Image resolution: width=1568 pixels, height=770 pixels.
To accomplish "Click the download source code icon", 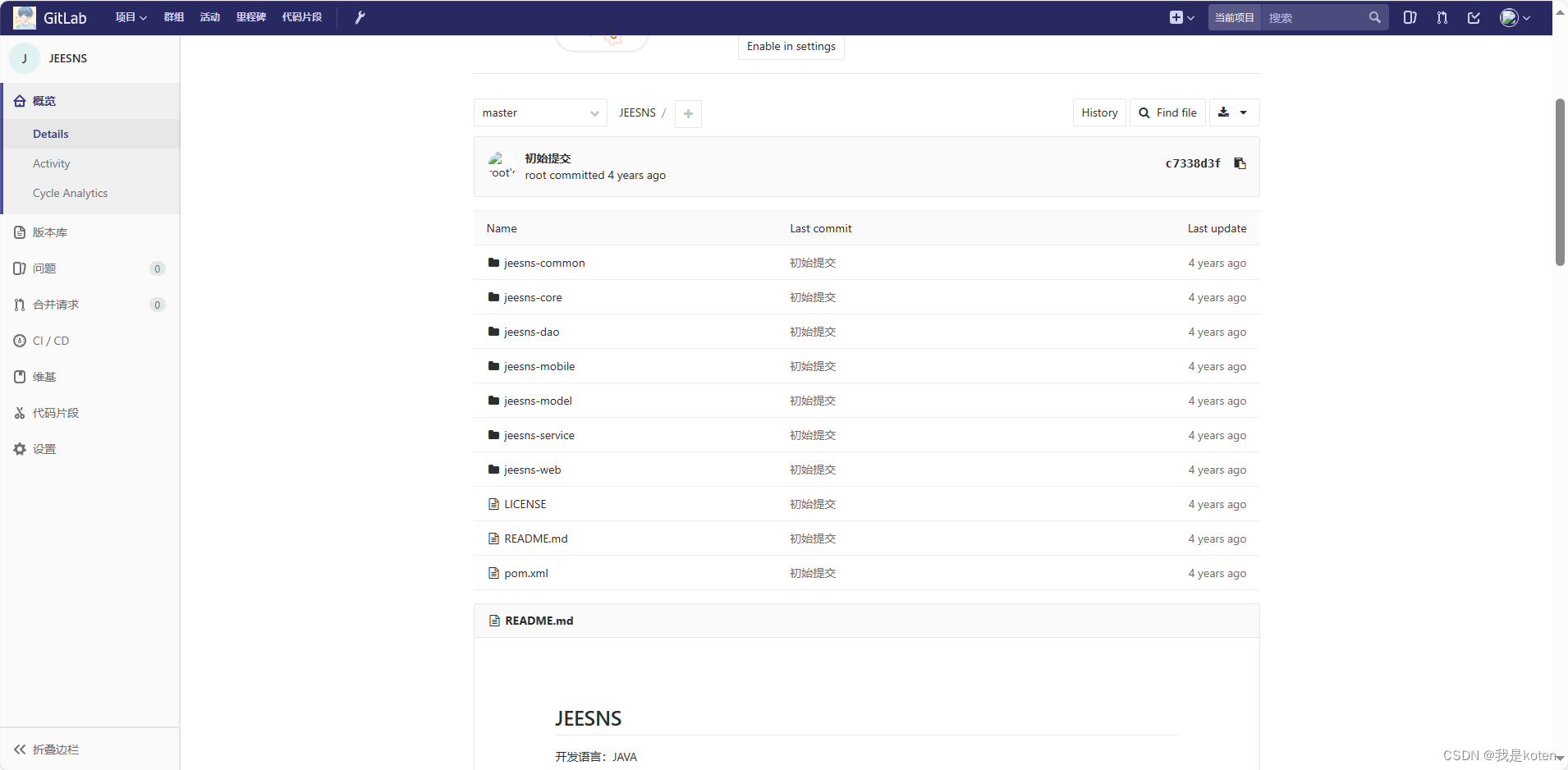I will pos(1223,112).
